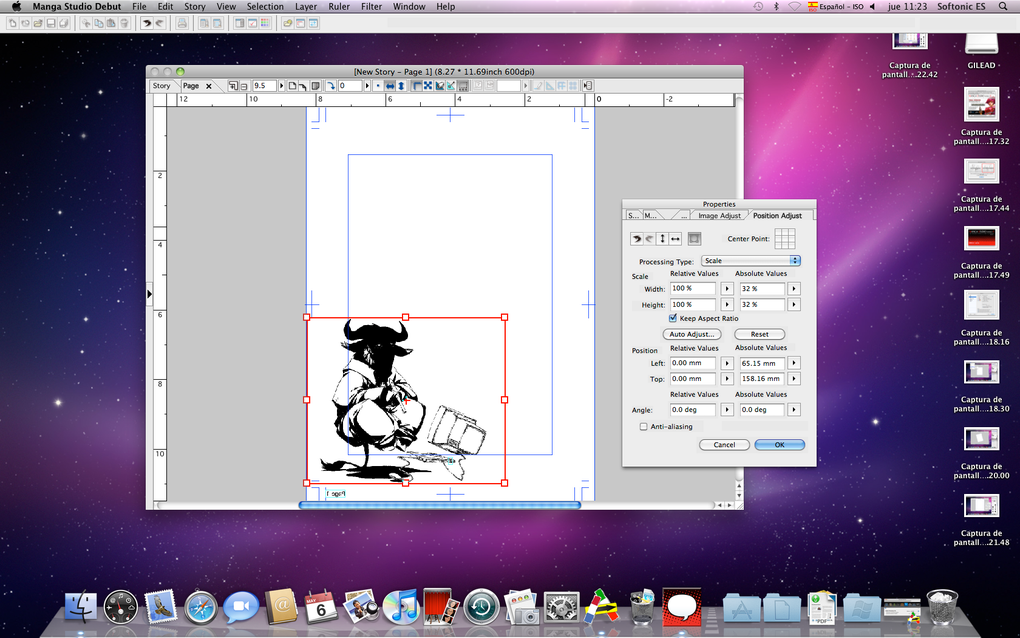Open the File menu
The image size is (1020, 638).
click(x=139, y=7)
